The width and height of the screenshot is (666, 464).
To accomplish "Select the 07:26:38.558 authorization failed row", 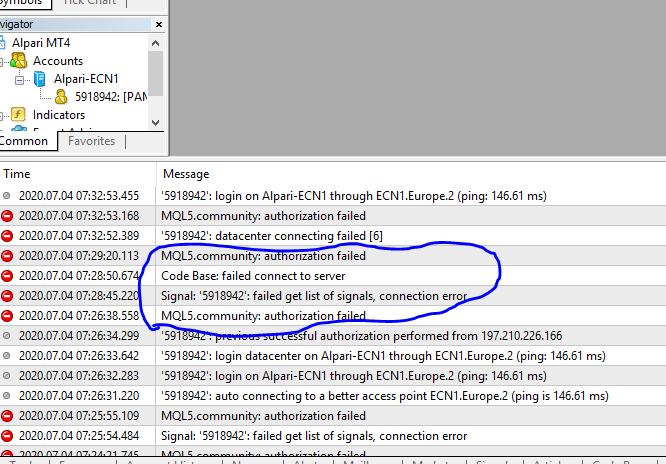I will [333, 316].
